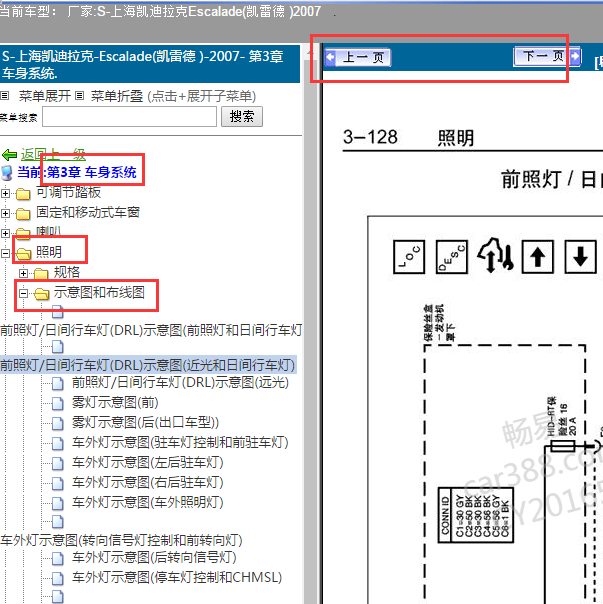
Task: Click the 固定和移动式车窗 folder icon
Action: (x=23, y=213)
